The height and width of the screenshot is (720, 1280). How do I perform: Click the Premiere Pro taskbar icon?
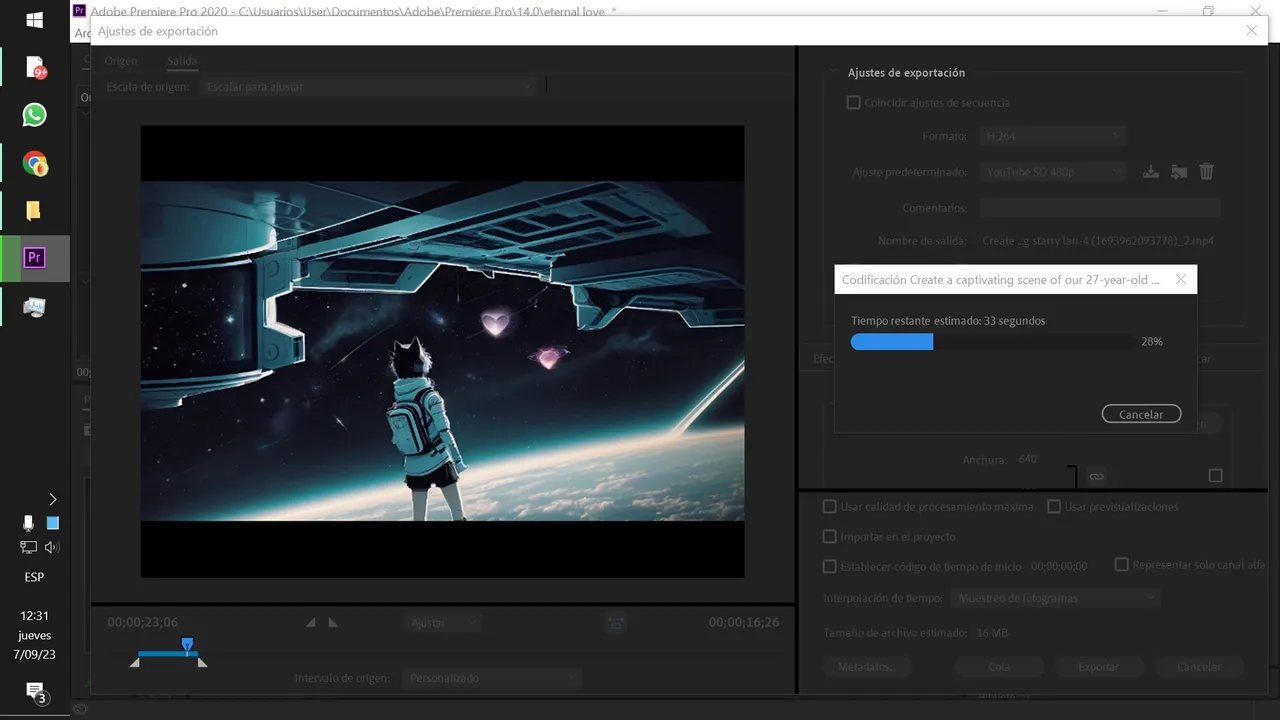[35, 258]
